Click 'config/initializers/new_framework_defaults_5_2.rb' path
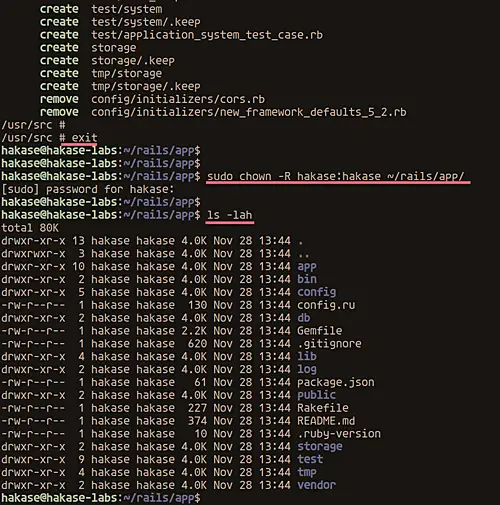 click(x=249, y=112)
